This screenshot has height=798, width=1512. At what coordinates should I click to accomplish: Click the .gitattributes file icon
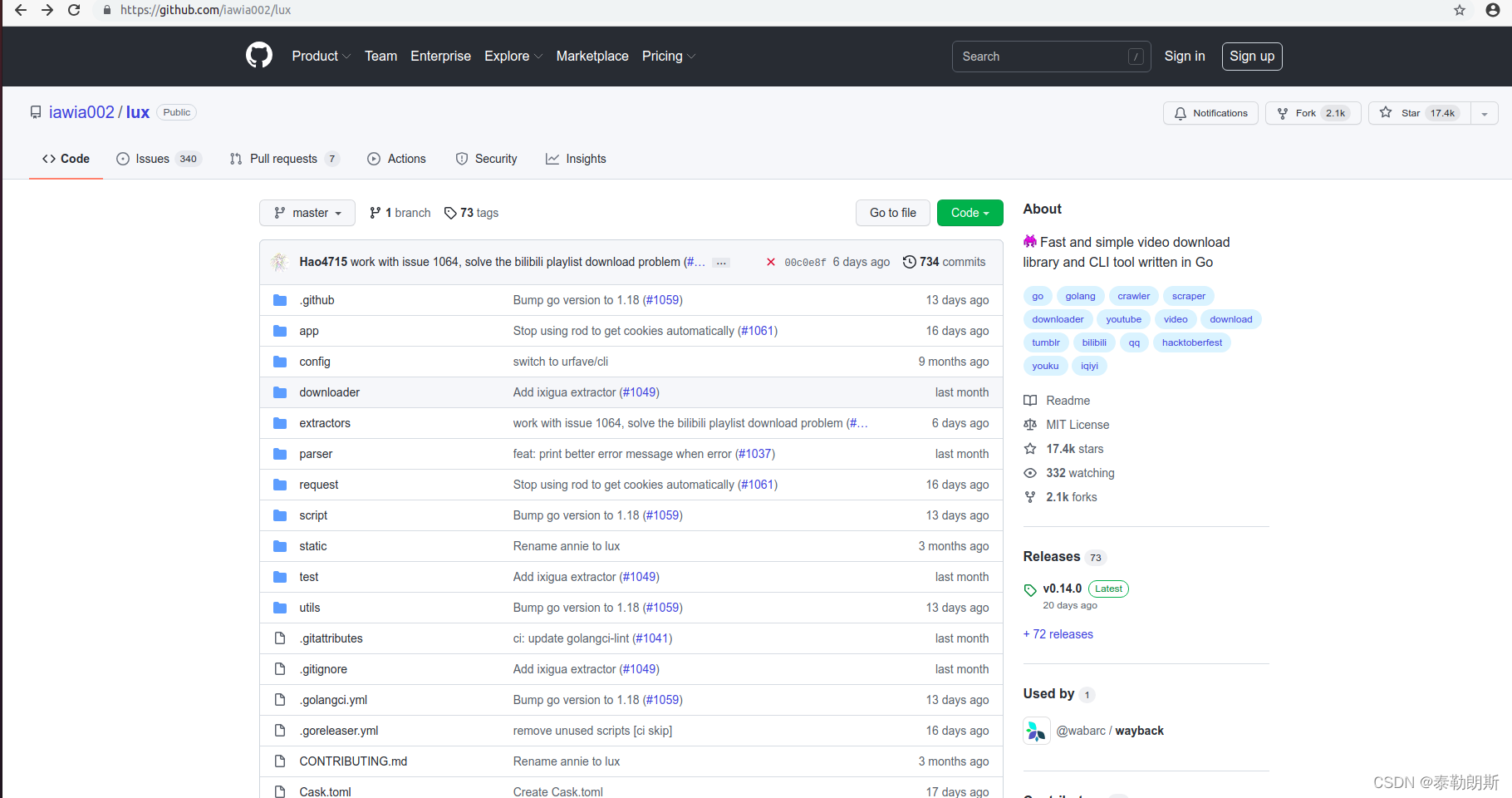click(x=280, y=638)
